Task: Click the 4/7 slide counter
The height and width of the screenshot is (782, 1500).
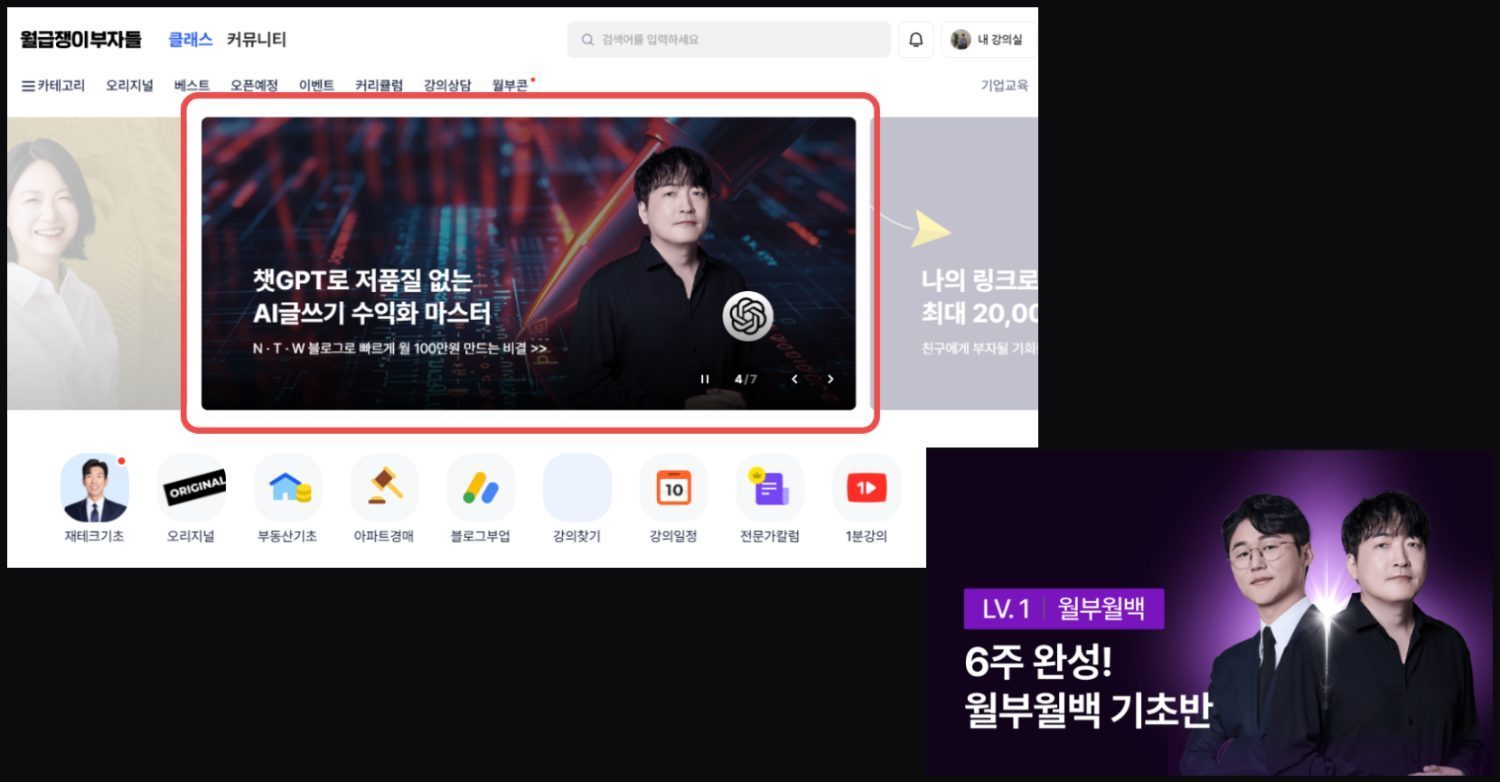Action: coord(746,379)
